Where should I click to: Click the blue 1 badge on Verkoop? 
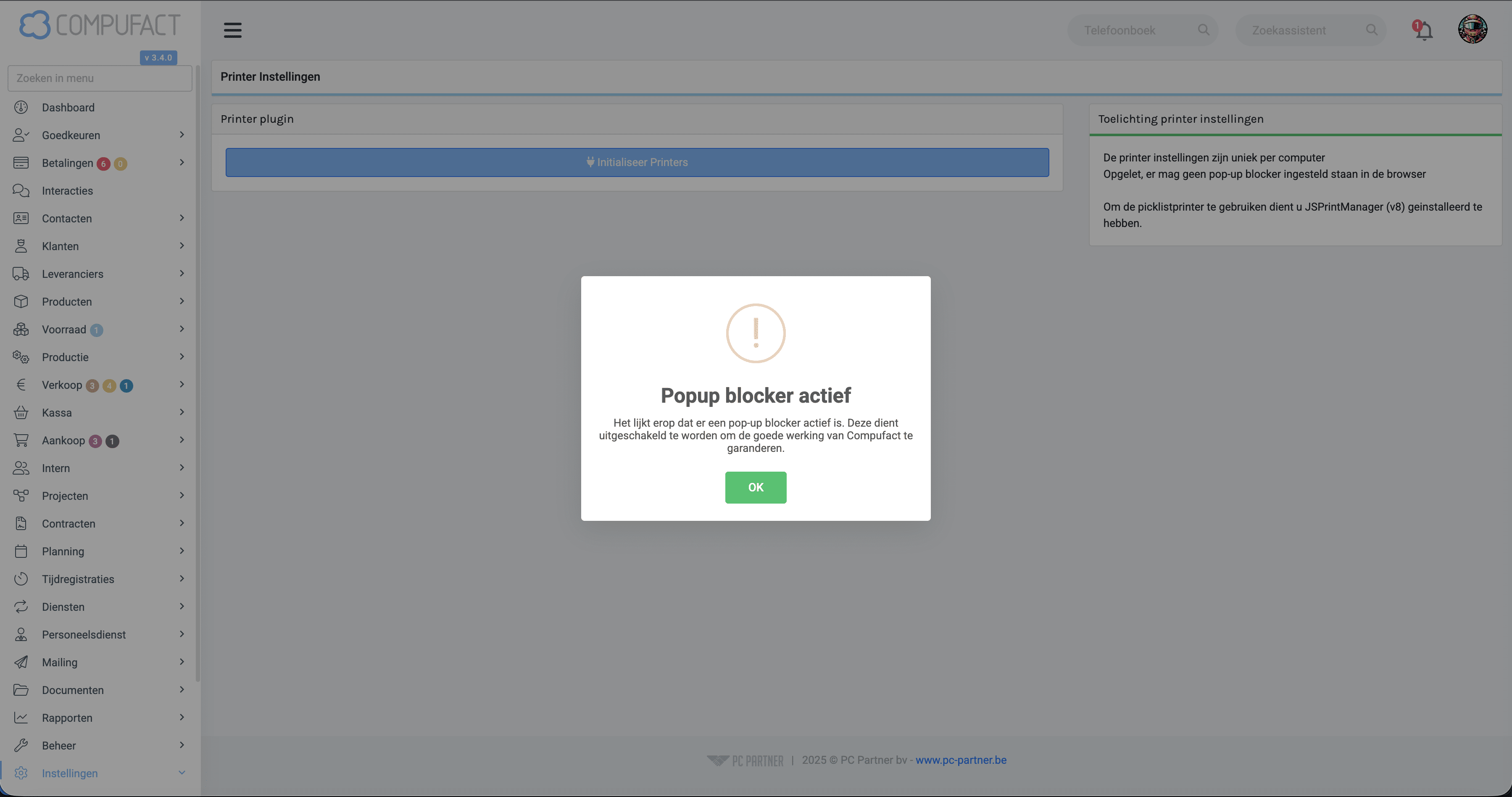coord(126,386)
